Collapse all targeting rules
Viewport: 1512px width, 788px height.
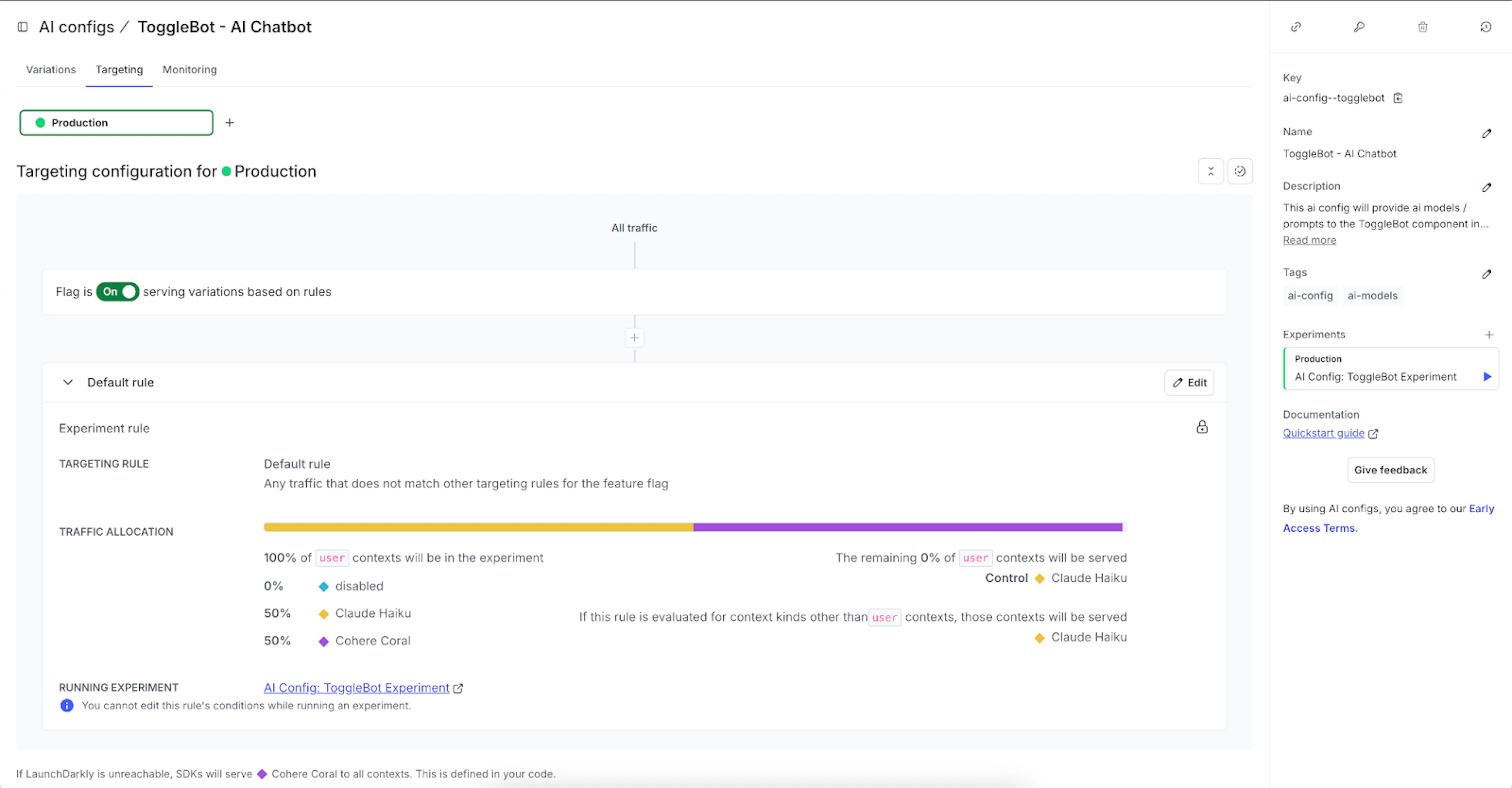tap(1211, 171)
